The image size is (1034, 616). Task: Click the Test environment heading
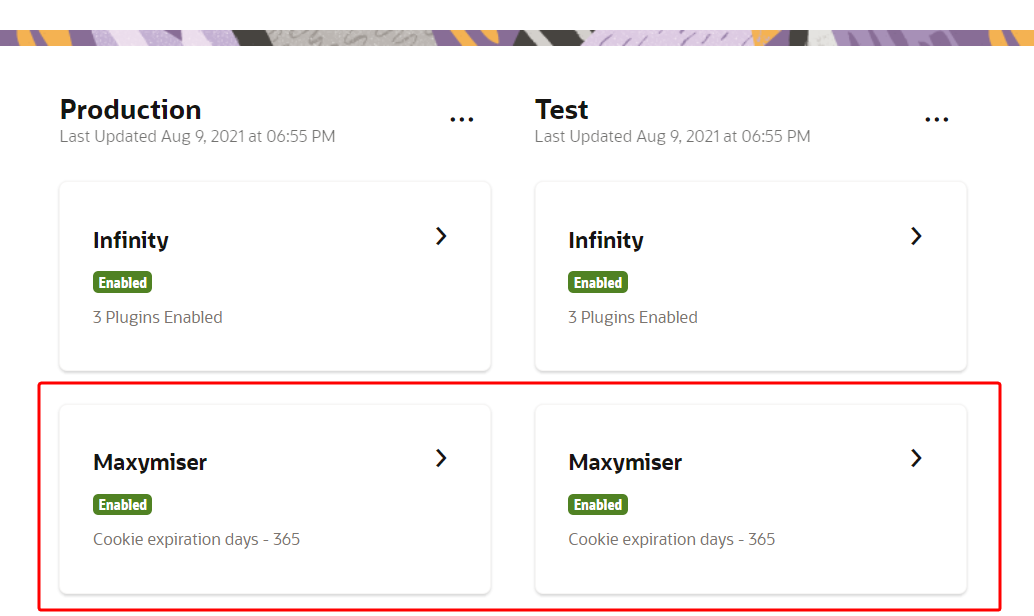click(x=562, y=109)
